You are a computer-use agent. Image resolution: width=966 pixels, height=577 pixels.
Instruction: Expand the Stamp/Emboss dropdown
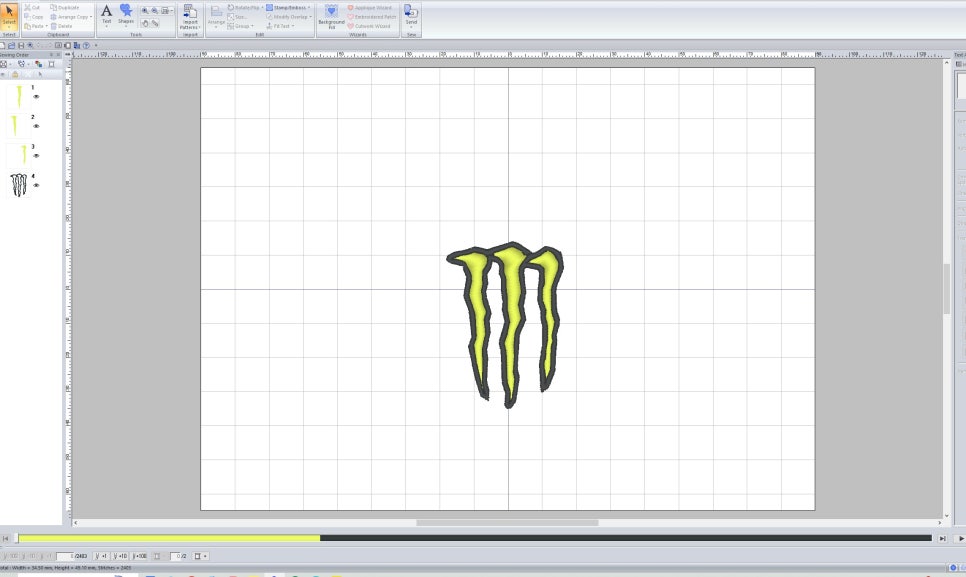(309, 7)
